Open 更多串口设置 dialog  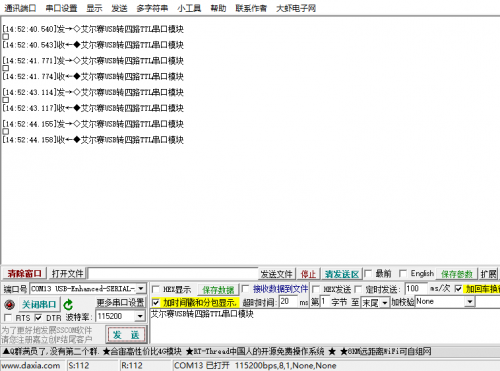(121, 302)
